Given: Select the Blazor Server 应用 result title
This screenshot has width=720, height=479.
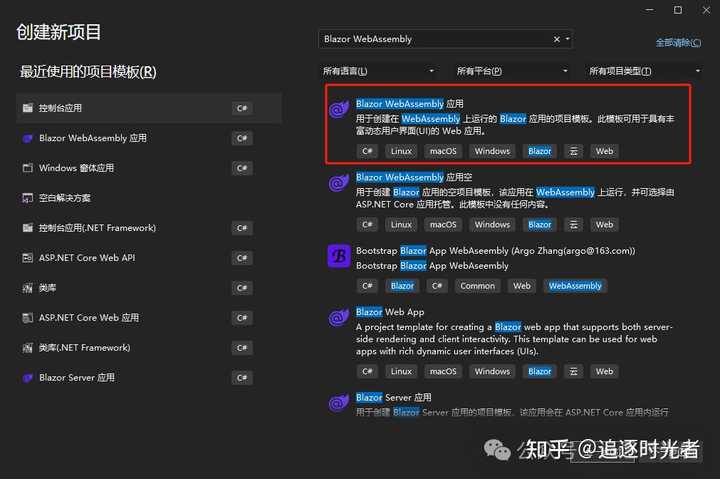Looking at the screenshot, I should tap(394, 397).
